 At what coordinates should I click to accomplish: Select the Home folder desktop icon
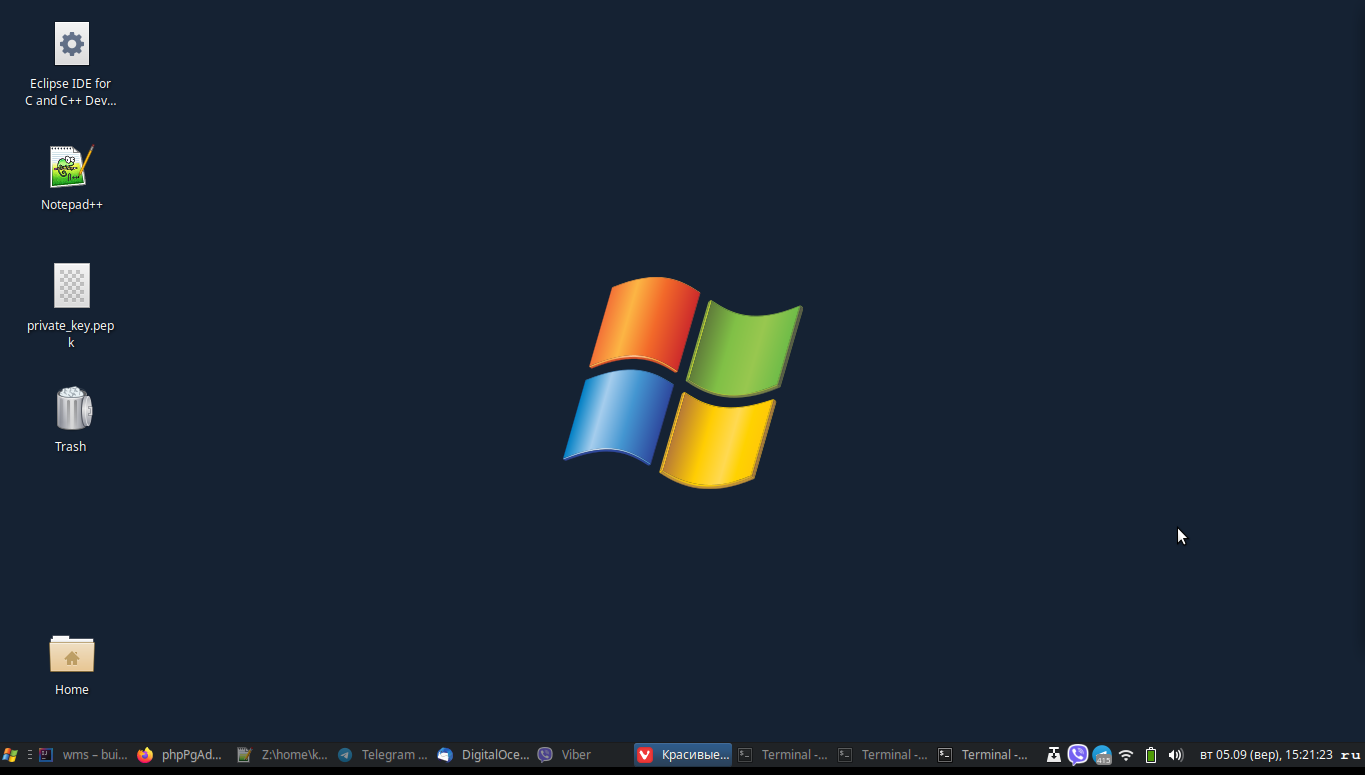71,654
